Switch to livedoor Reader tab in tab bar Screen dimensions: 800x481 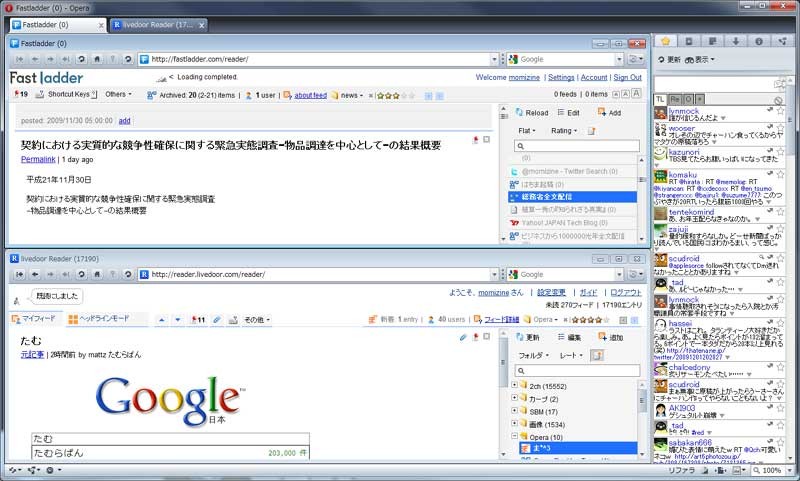pyautogui.click(x=158, y=24)
